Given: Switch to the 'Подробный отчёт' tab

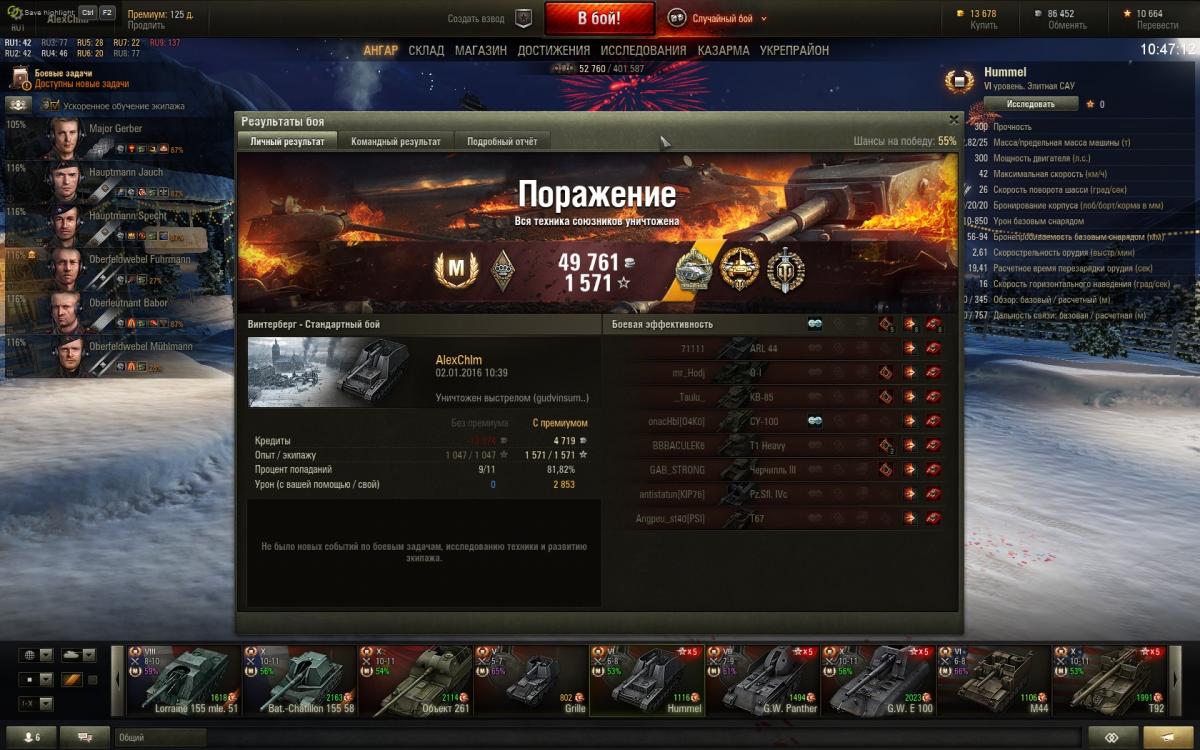Looking at the screenshot, I should point(502,142).
